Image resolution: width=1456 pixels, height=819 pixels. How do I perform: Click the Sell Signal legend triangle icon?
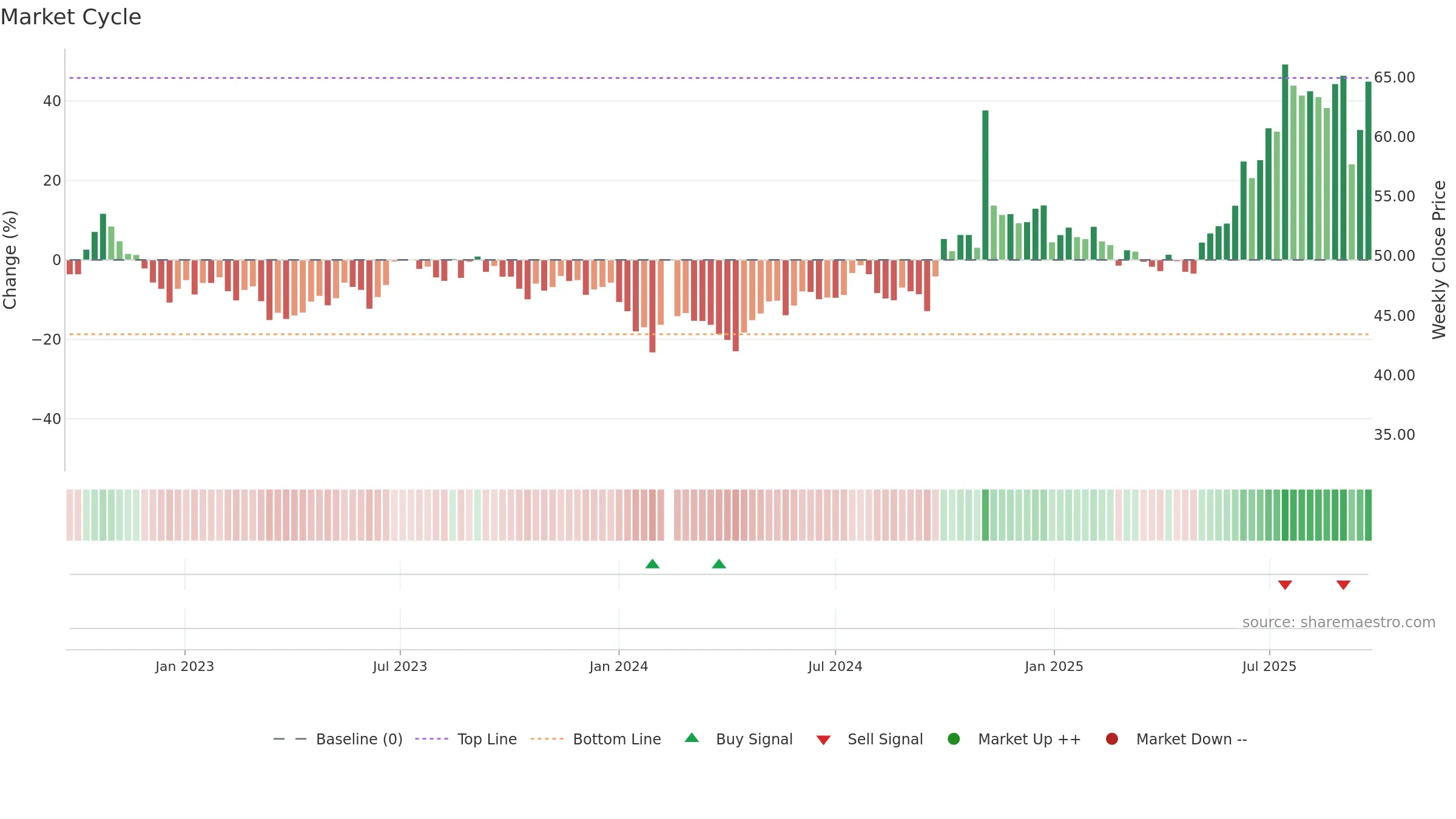[823, 740]
